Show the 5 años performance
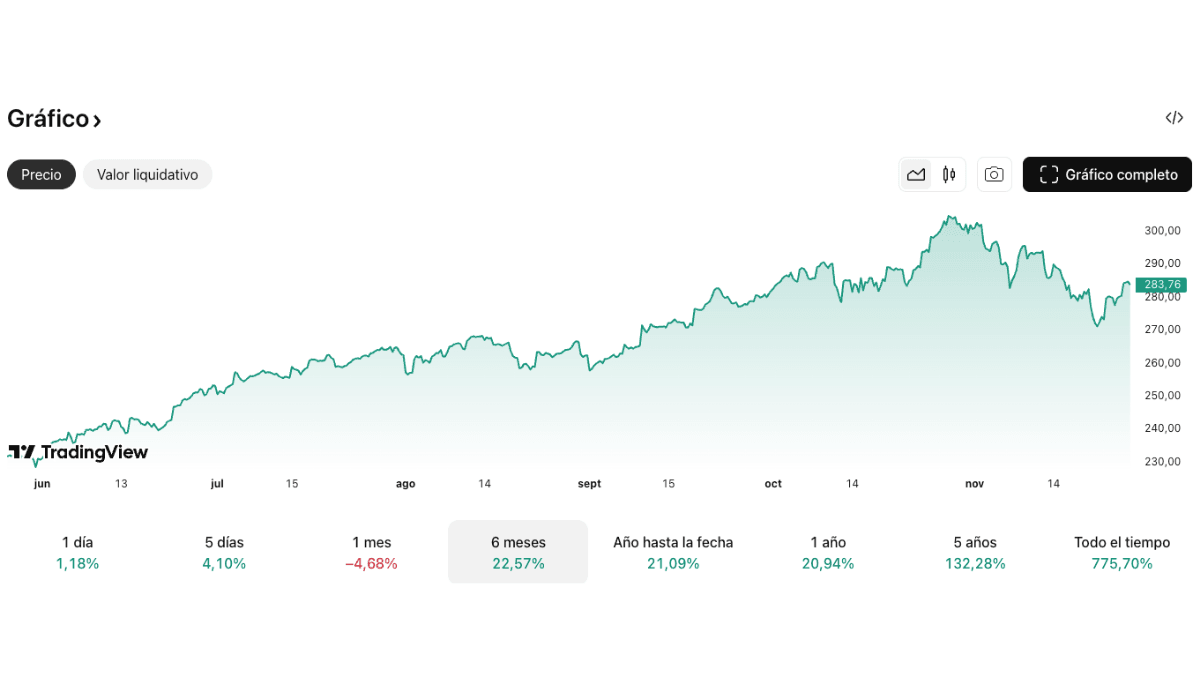The width and height of the screenshot is (1200, 675). [x=975, y=552]
